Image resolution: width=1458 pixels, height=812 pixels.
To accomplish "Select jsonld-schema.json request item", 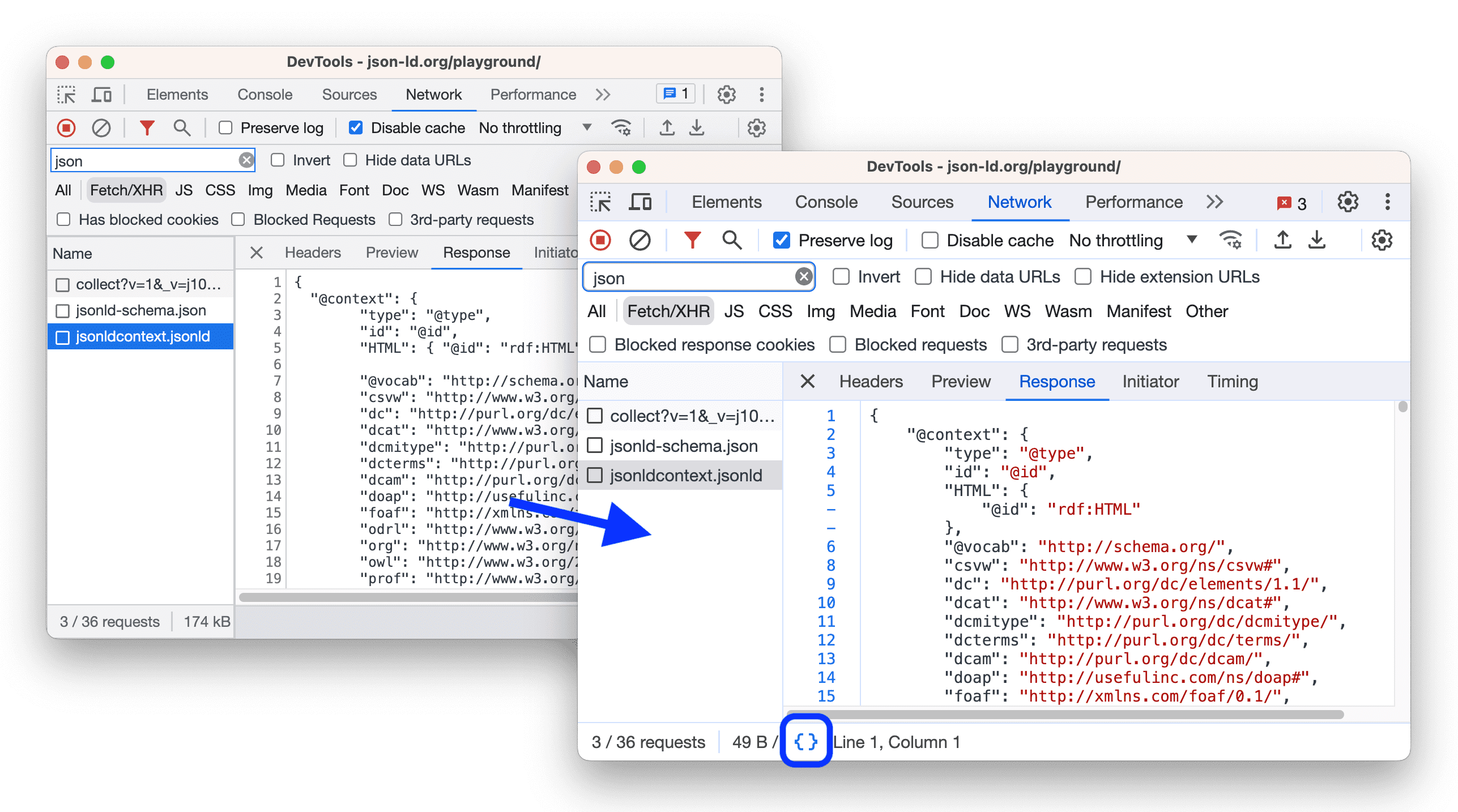I will pyautogui.click(x=685, y=447).
